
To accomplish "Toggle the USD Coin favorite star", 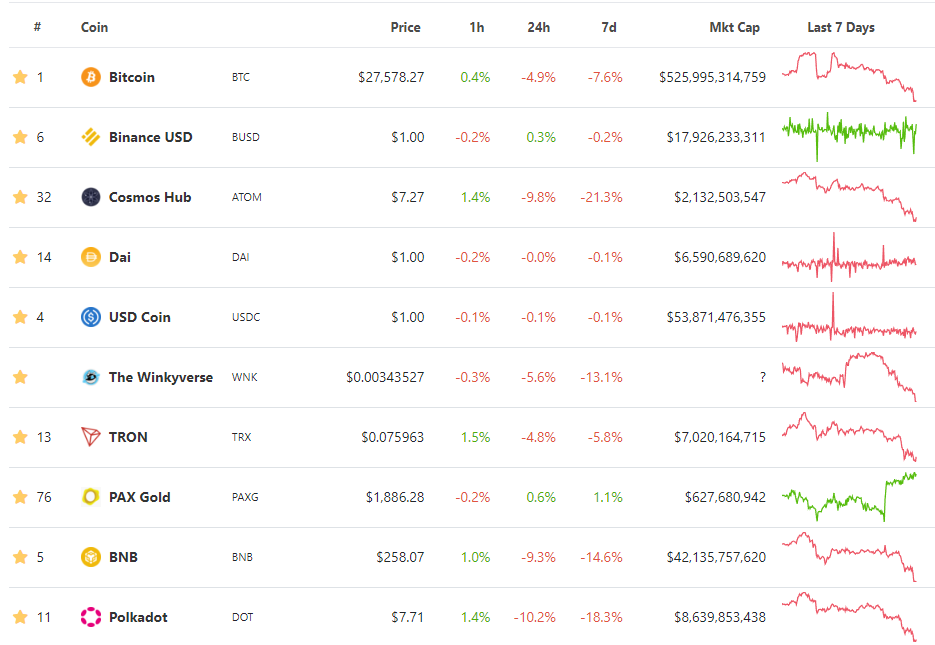I will 20,317.
